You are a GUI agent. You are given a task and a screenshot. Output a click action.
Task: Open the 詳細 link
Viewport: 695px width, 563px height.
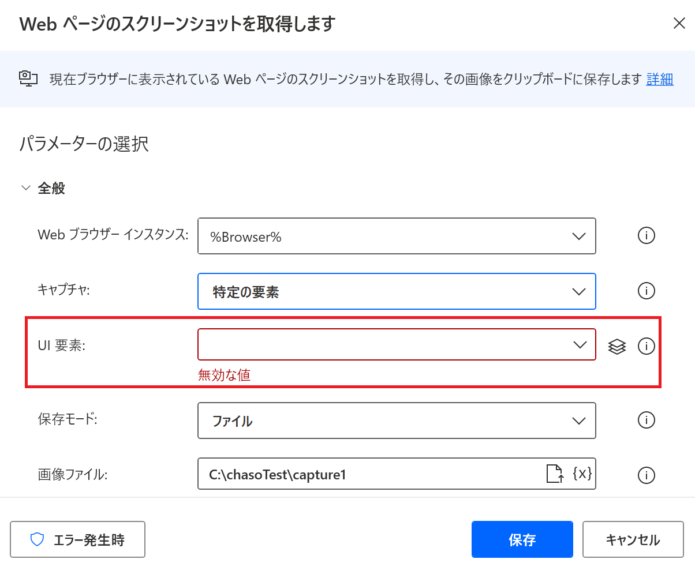point(660,79)
